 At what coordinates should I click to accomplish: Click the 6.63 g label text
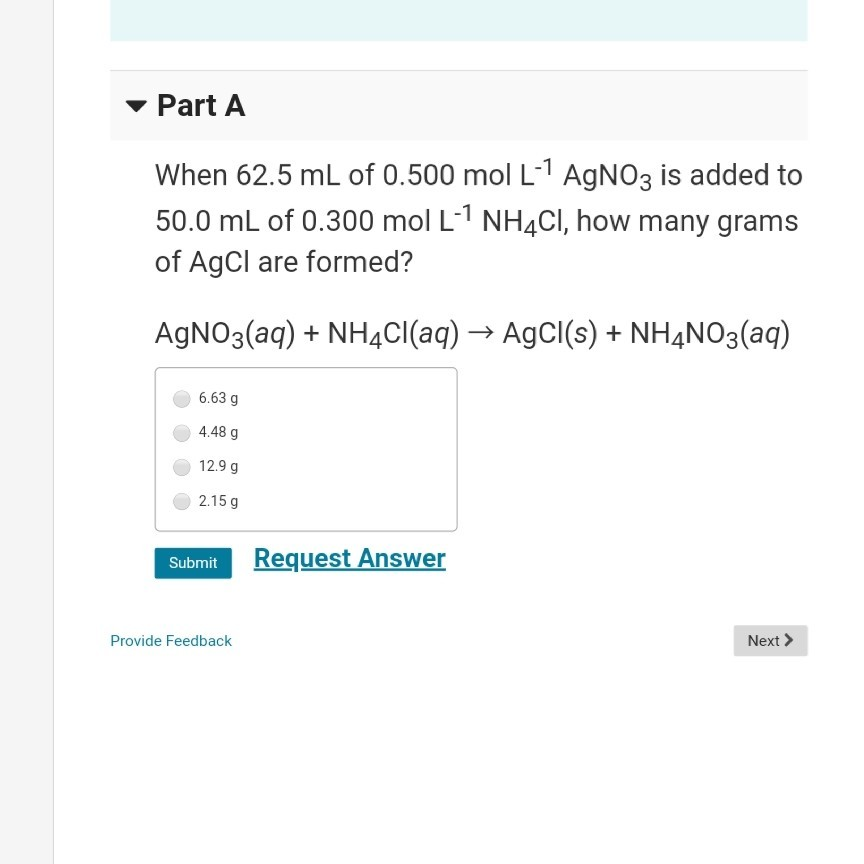pyautogui.click(x=218, y=398)
